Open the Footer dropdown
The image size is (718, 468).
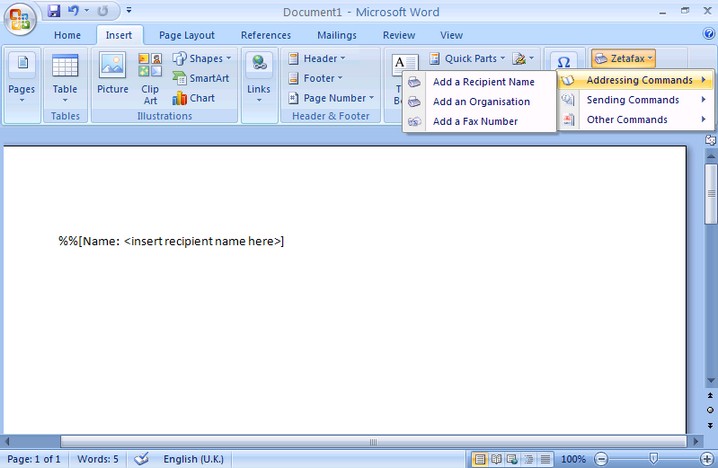coord(315,78)
